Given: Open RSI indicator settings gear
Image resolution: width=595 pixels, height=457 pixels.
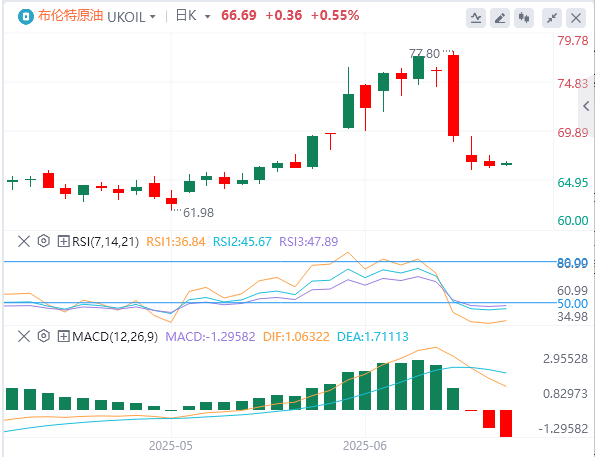Looking at the screenshot, I should point(44,241).
